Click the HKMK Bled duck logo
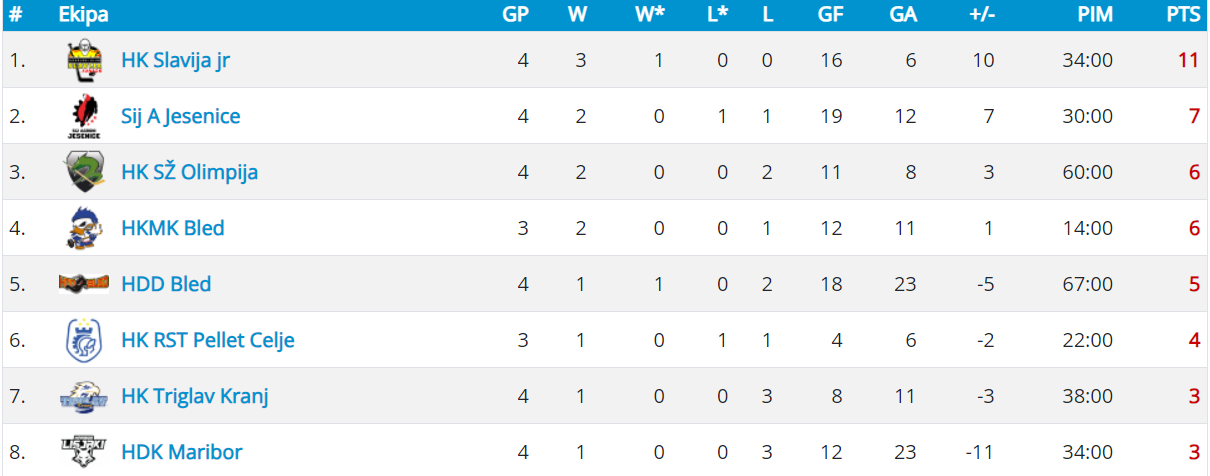 click(84, 228)
